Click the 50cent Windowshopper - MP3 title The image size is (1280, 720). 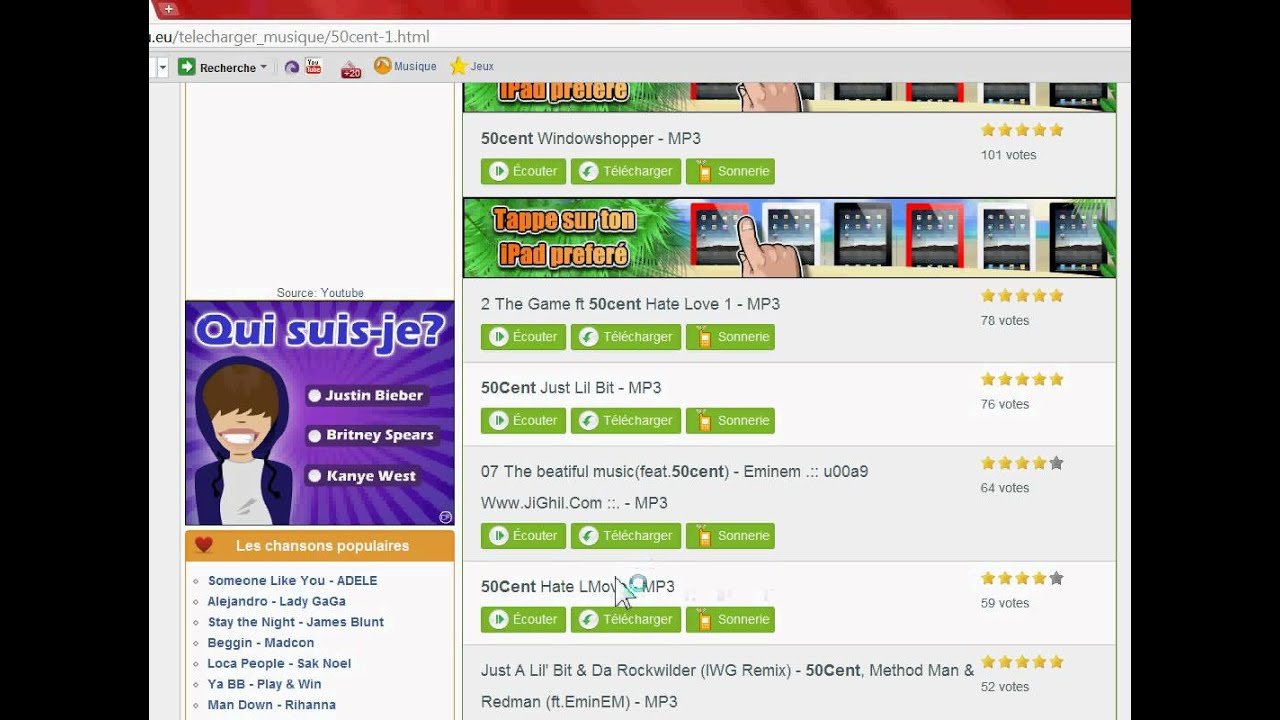591,139
